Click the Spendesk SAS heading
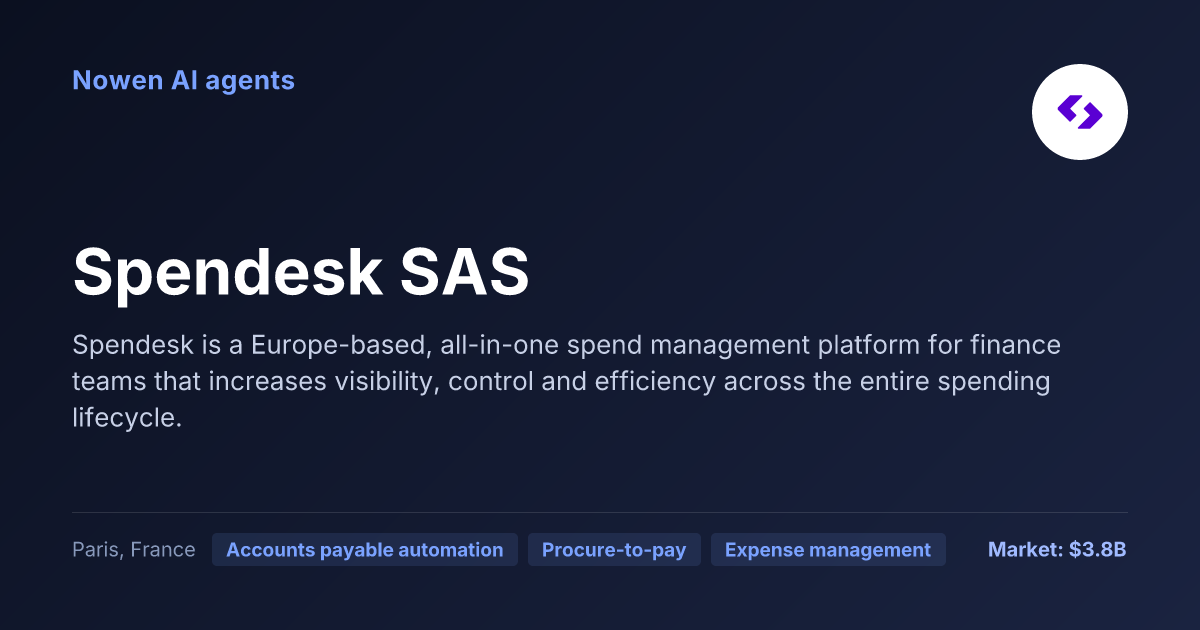 tap(301, 271)
